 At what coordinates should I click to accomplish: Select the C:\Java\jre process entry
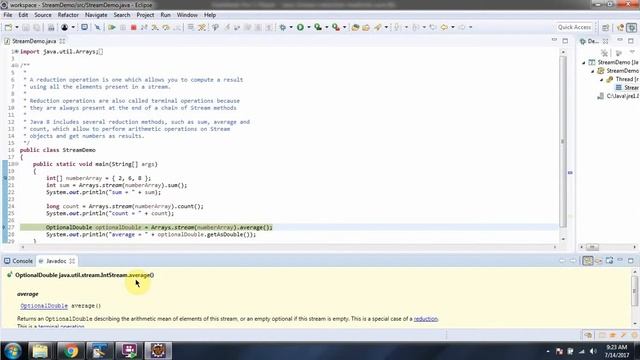point(618,96)
